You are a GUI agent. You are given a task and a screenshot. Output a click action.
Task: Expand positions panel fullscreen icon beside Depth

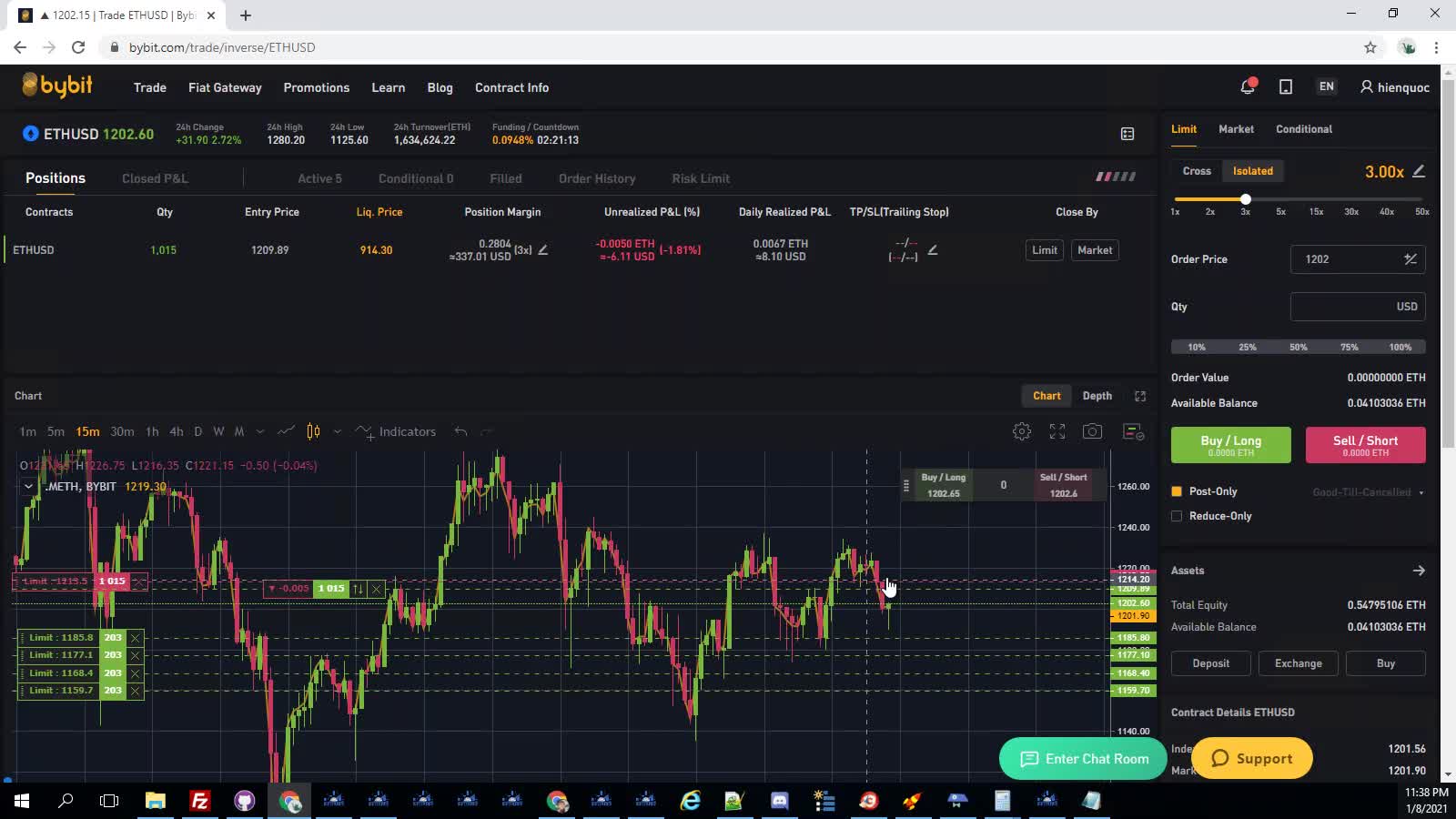[1140, 396]
